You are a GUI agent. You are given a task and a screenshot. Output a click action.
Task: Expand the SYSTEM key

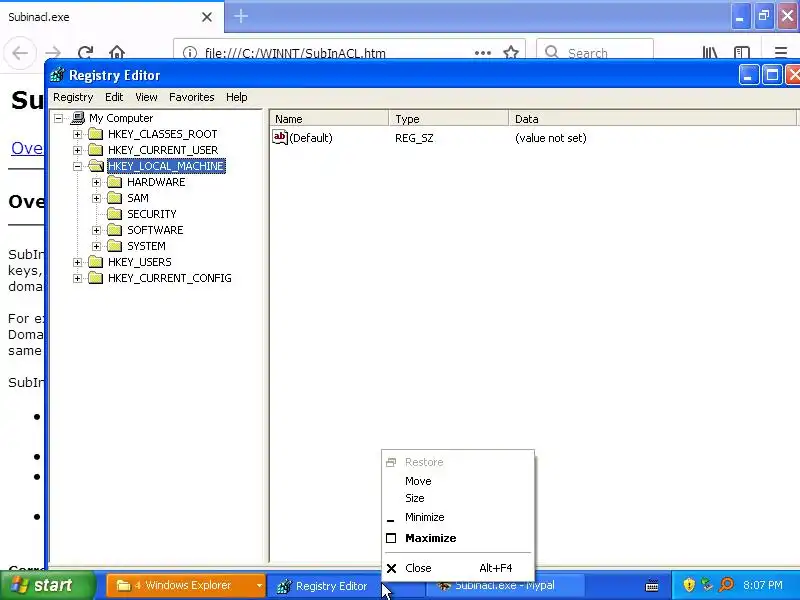pos(96,246)
